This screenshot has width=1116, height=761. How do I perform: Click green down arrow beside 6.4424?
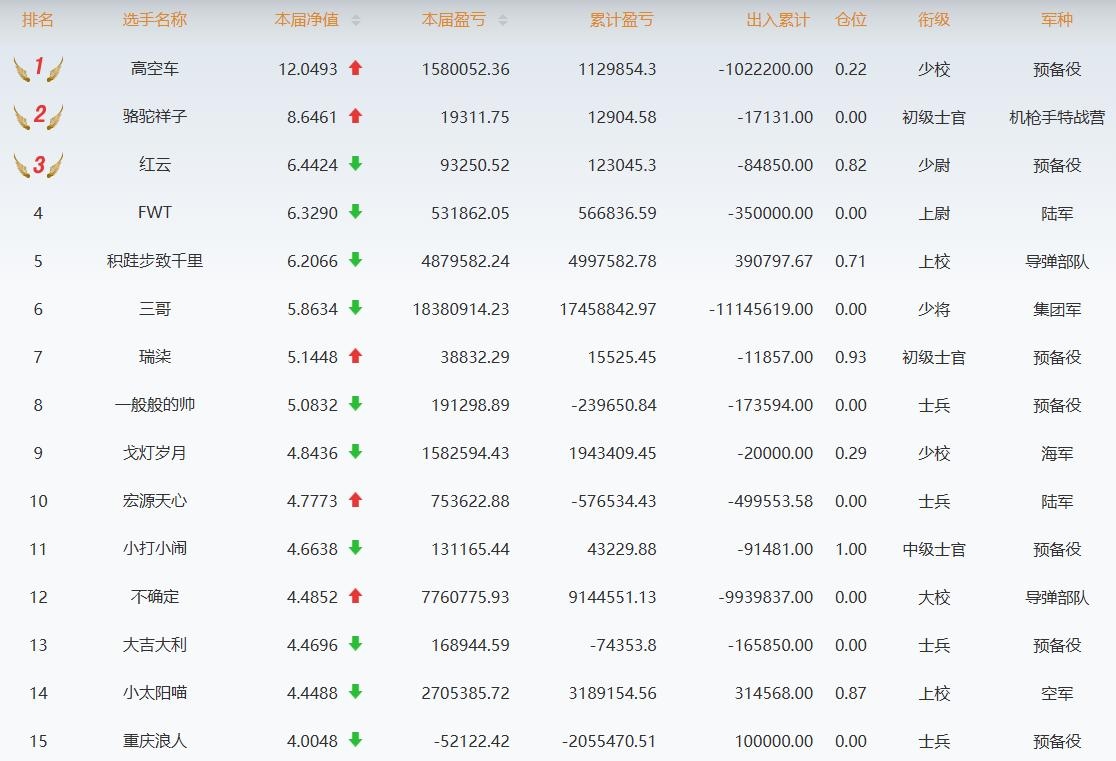pyautogui.click(x=355, y=164)
